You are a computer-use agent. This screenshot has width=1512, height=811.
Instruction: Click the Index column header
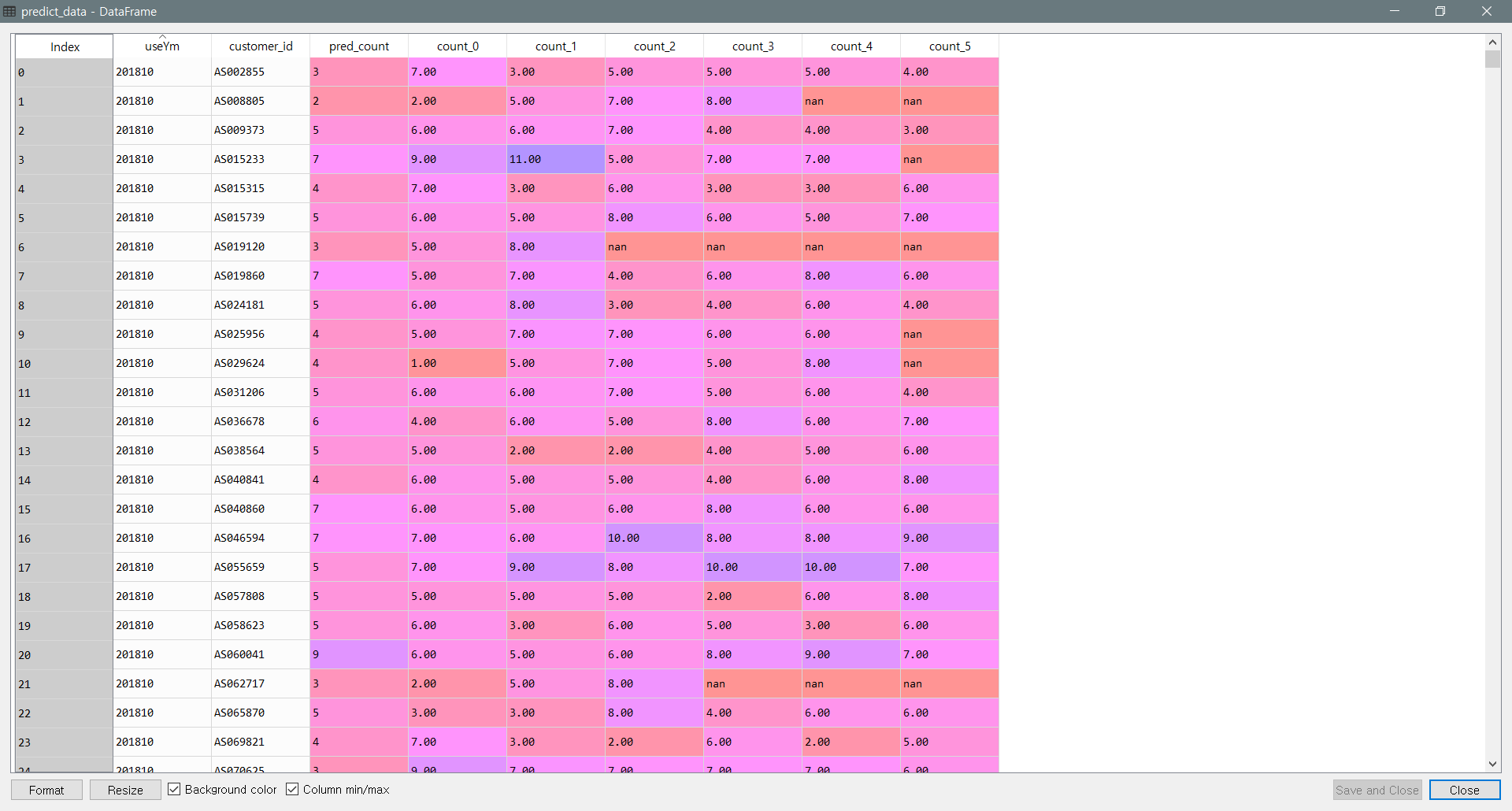coord(65,46)
